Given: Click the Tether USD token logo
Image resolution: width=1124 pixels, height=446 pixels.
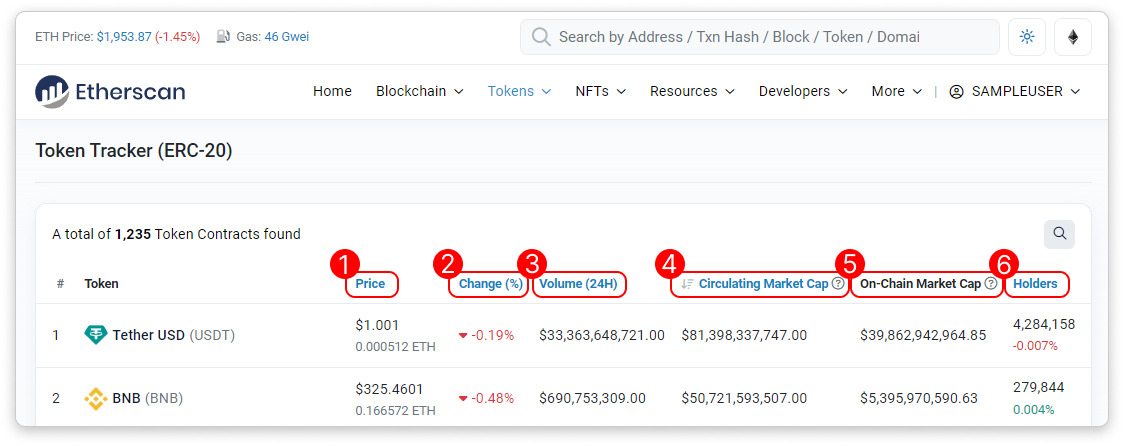Looking at the screenshot, I should 96,335.
